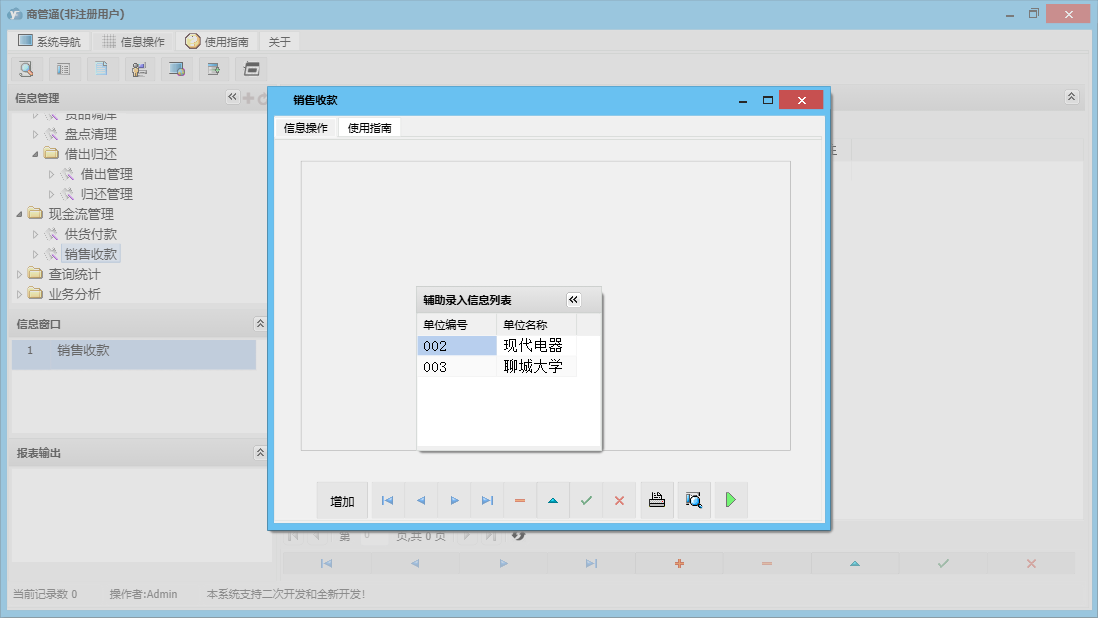Go to first record in 销售收款 dialog

point(387,500)
